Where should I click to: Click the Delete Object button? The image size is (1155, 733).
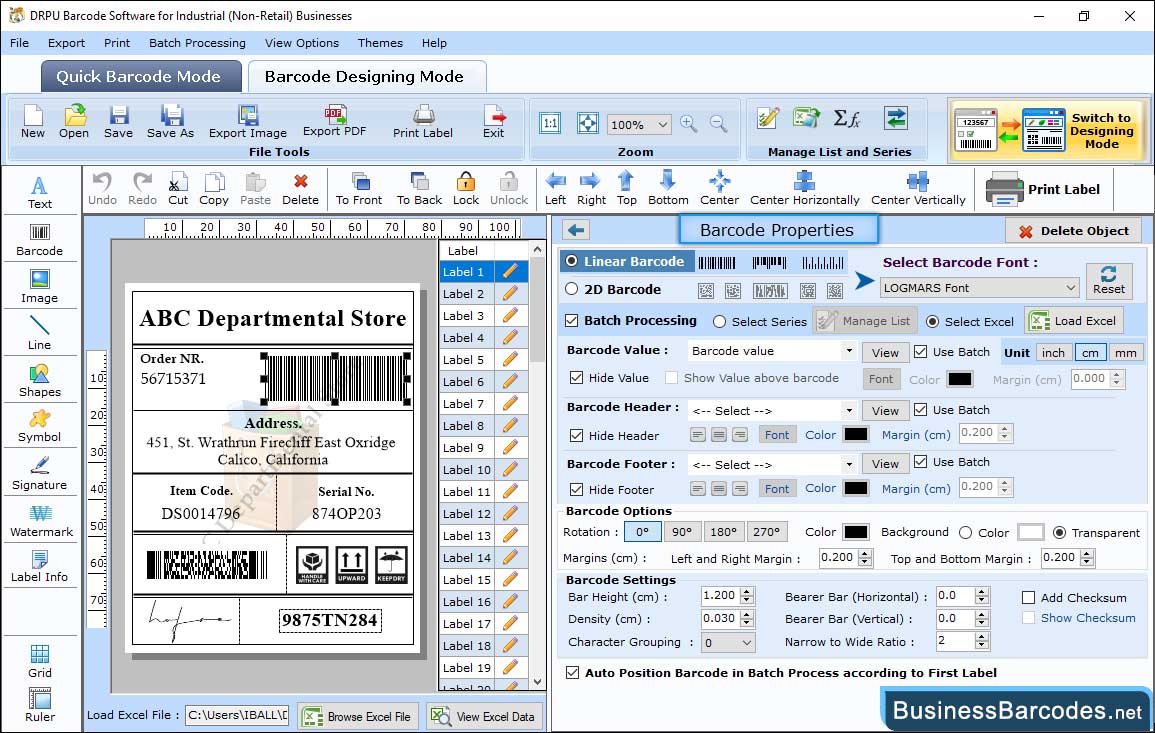pos(1073,231)
